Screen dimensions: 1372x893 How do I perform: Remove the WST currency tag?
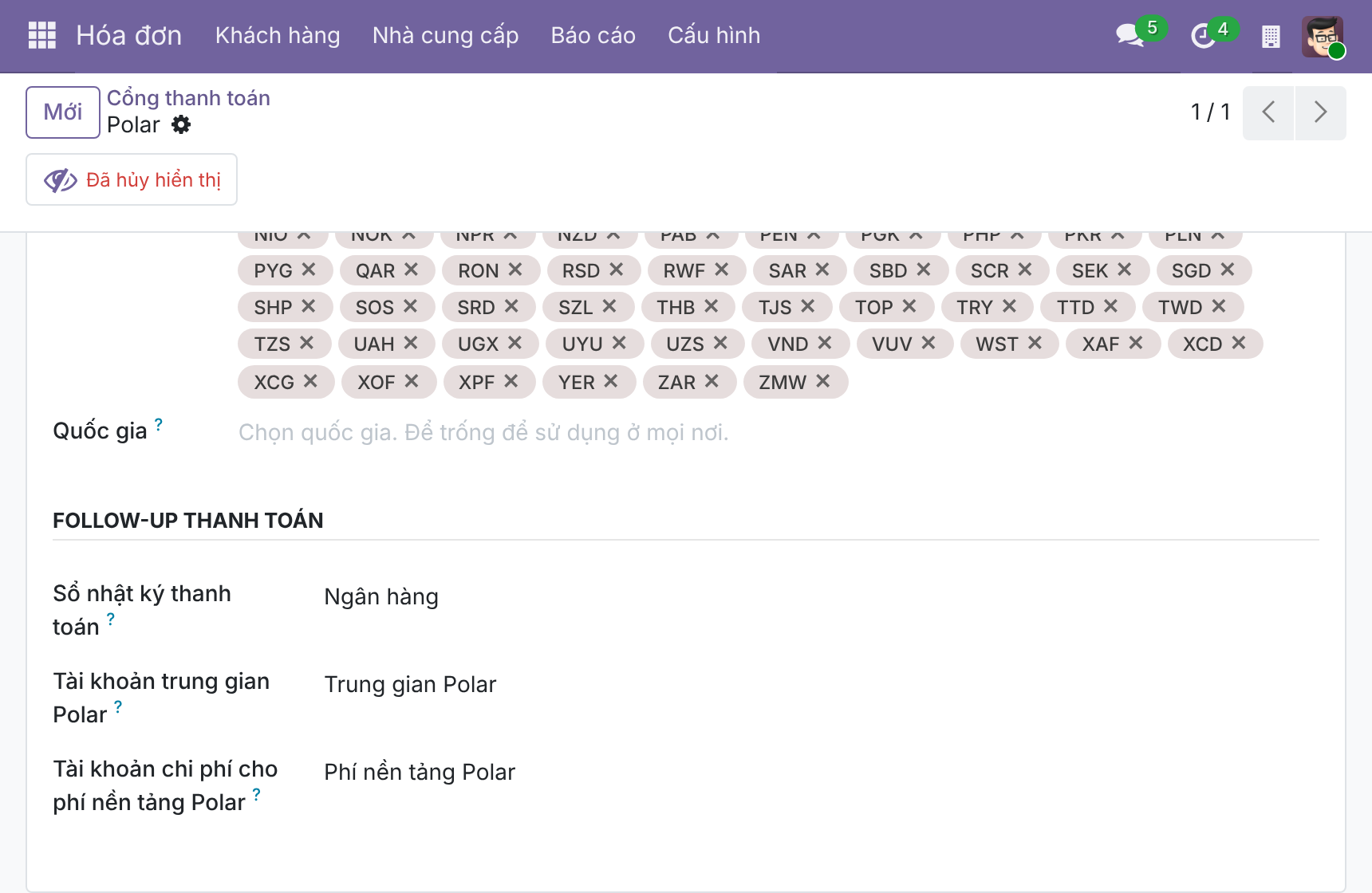(x=1035, y=343)
